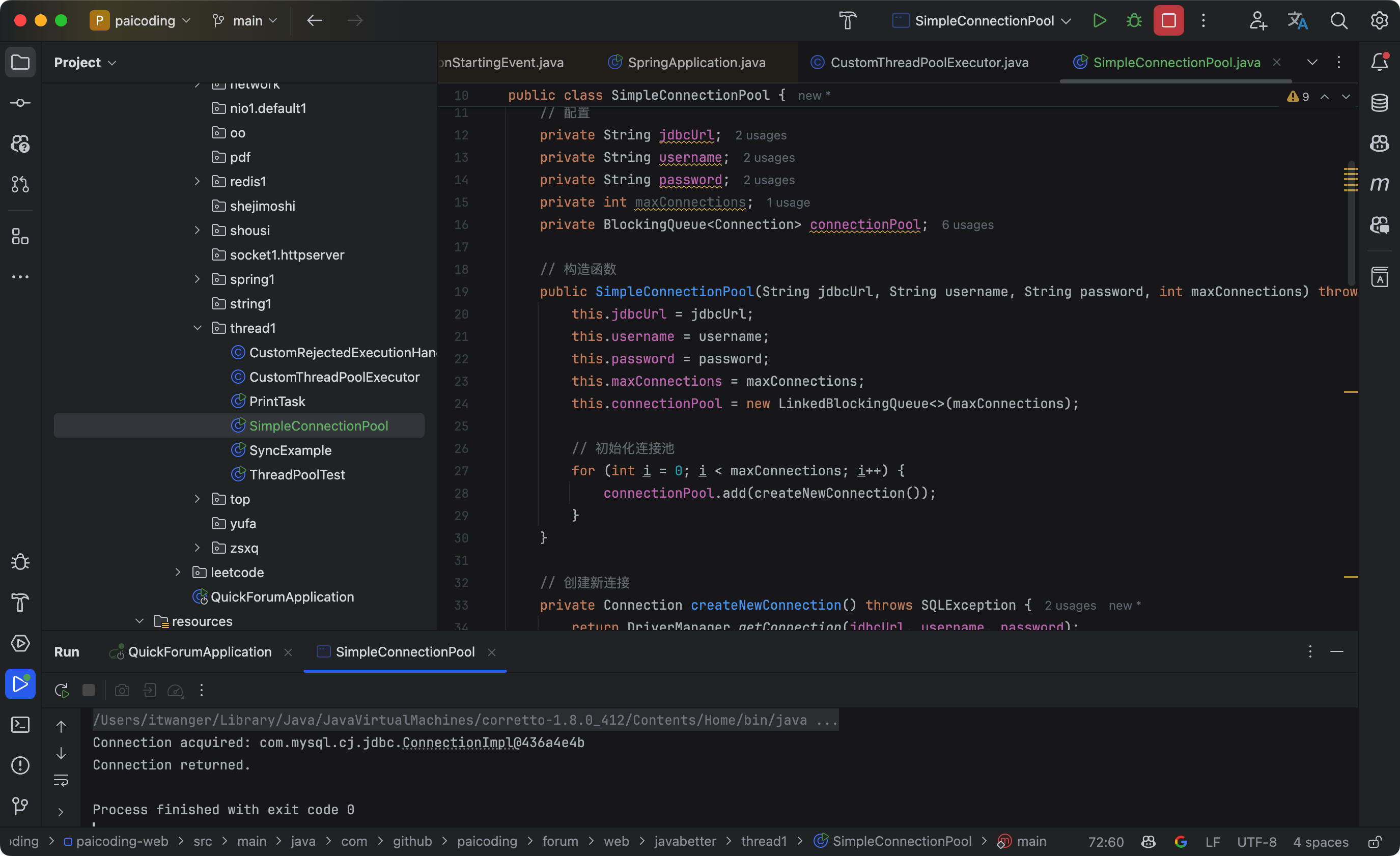Switch to the CustomThreadPoolExecutor.java tab
The height and width of the screenshot is (856, 1400).
[x=929, y=63]
